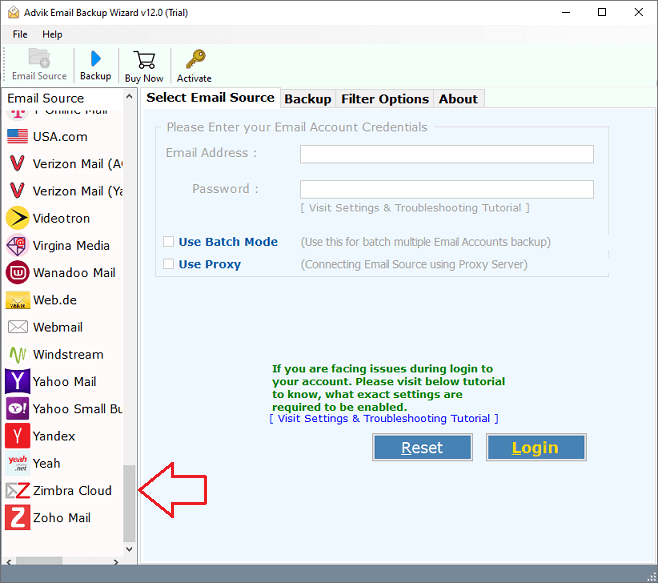The image size is (658, 583).
Task: Click the source list scroll up arrow
Action: click(129, 97)
